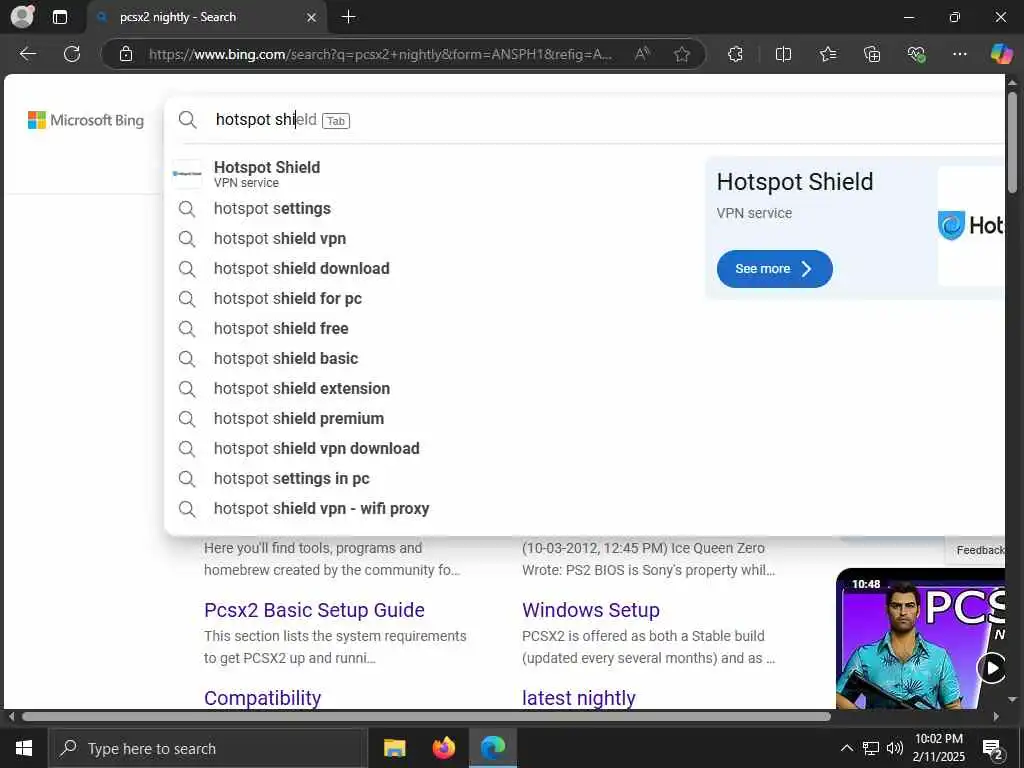Open Browser essentials heart icon
1024x768 pixels.
pyautogui.click(x=916, y=54)
